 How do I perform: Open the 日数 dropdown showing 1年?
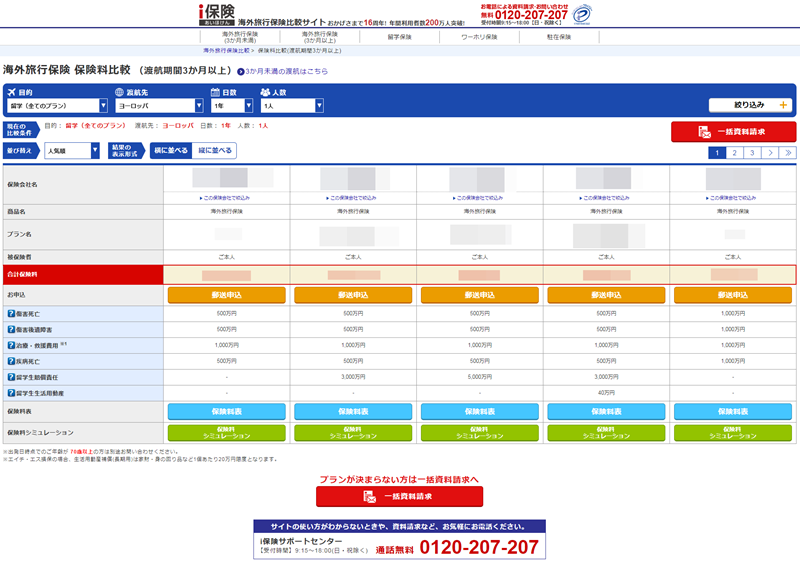pyautogui.click(x=232, y=106)
